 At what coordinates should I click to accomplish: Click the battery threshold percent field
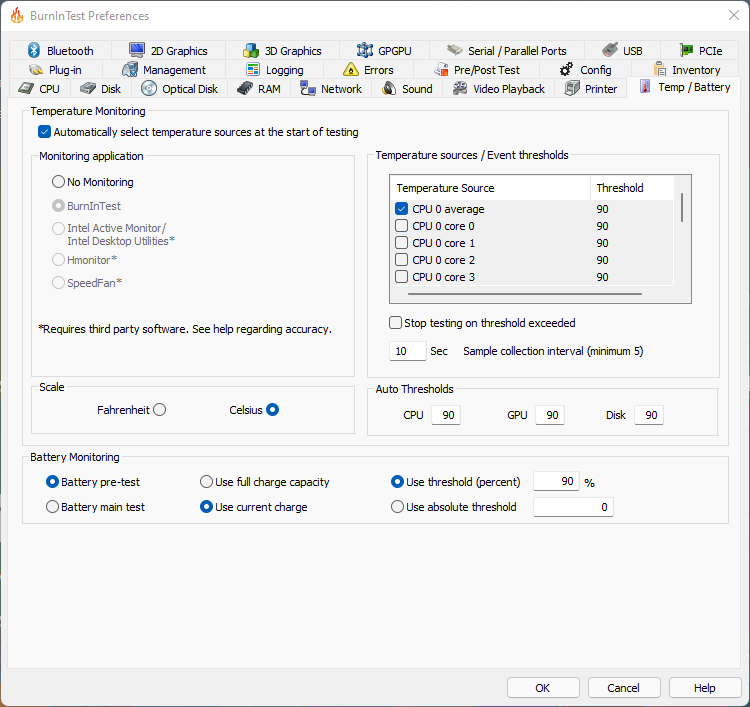click(556, 481)
